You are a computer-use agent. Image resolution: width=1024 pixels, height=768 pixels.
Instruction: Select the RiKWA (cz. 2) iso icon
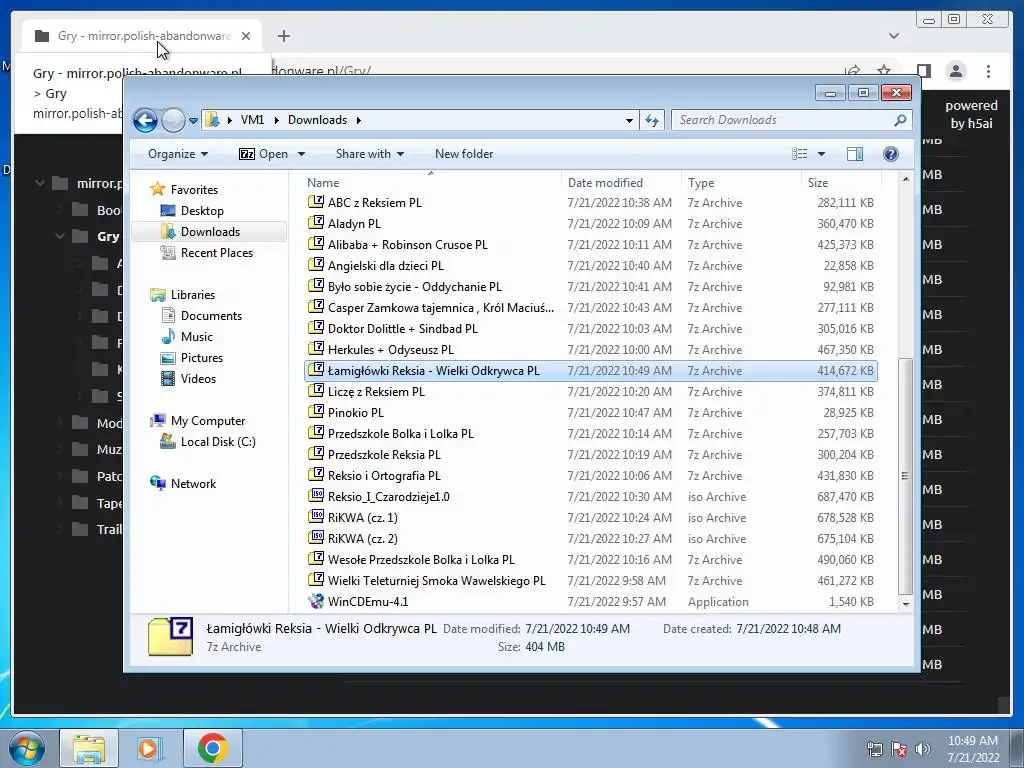click(316, 537)
